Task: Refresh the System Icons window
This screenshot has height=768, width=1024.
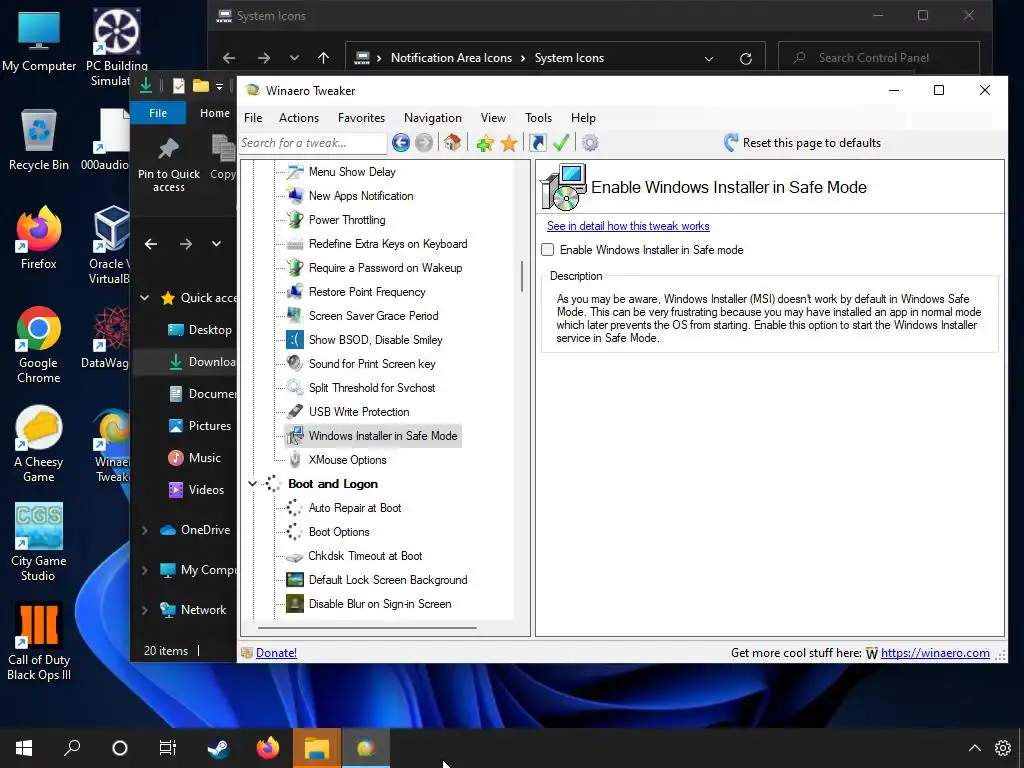Action: [x=746, y=58]
